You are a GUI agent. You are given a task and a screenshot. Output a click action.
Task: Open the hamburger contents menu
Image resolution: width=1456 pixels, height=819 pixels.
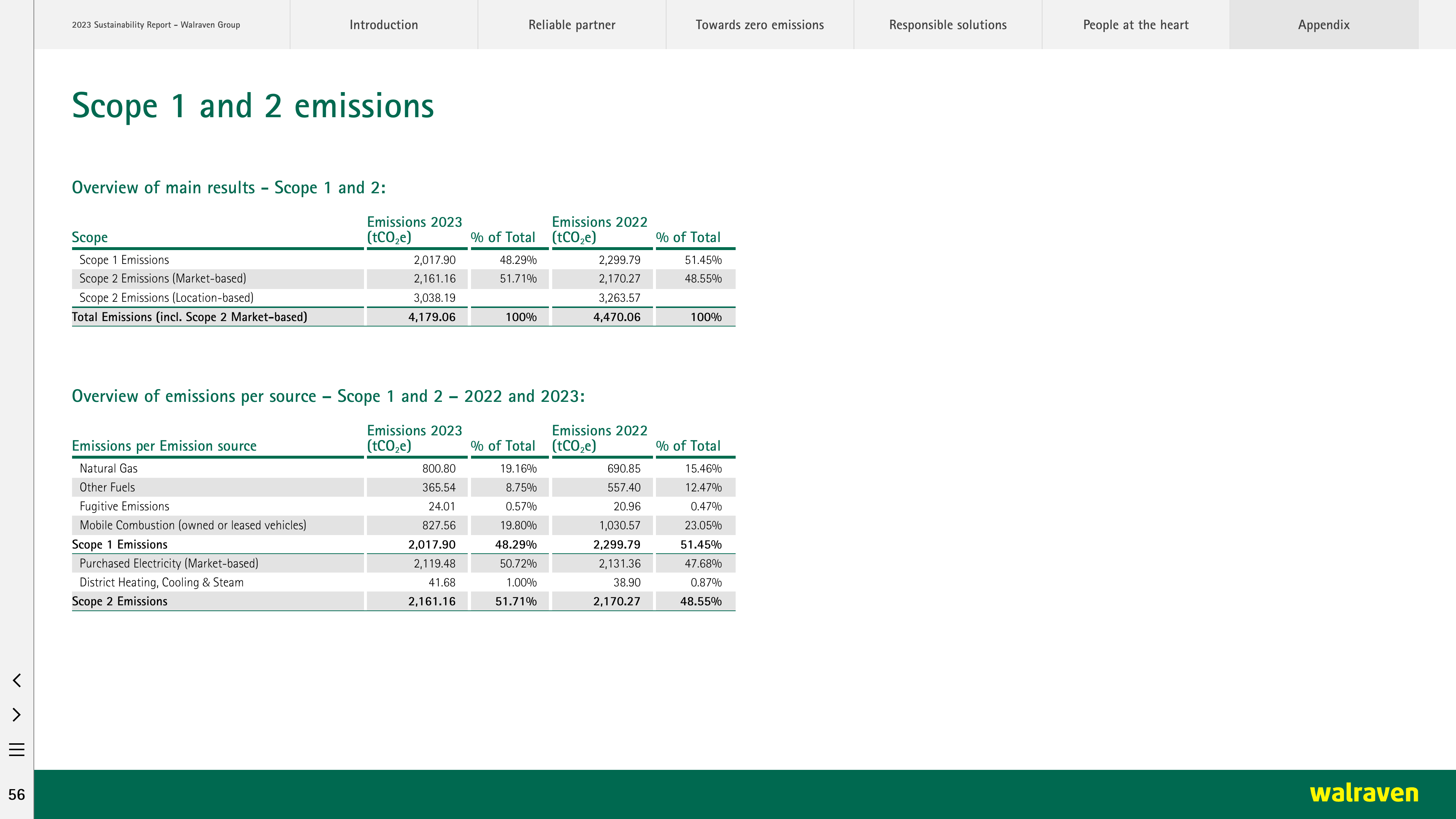pos(17,749)
